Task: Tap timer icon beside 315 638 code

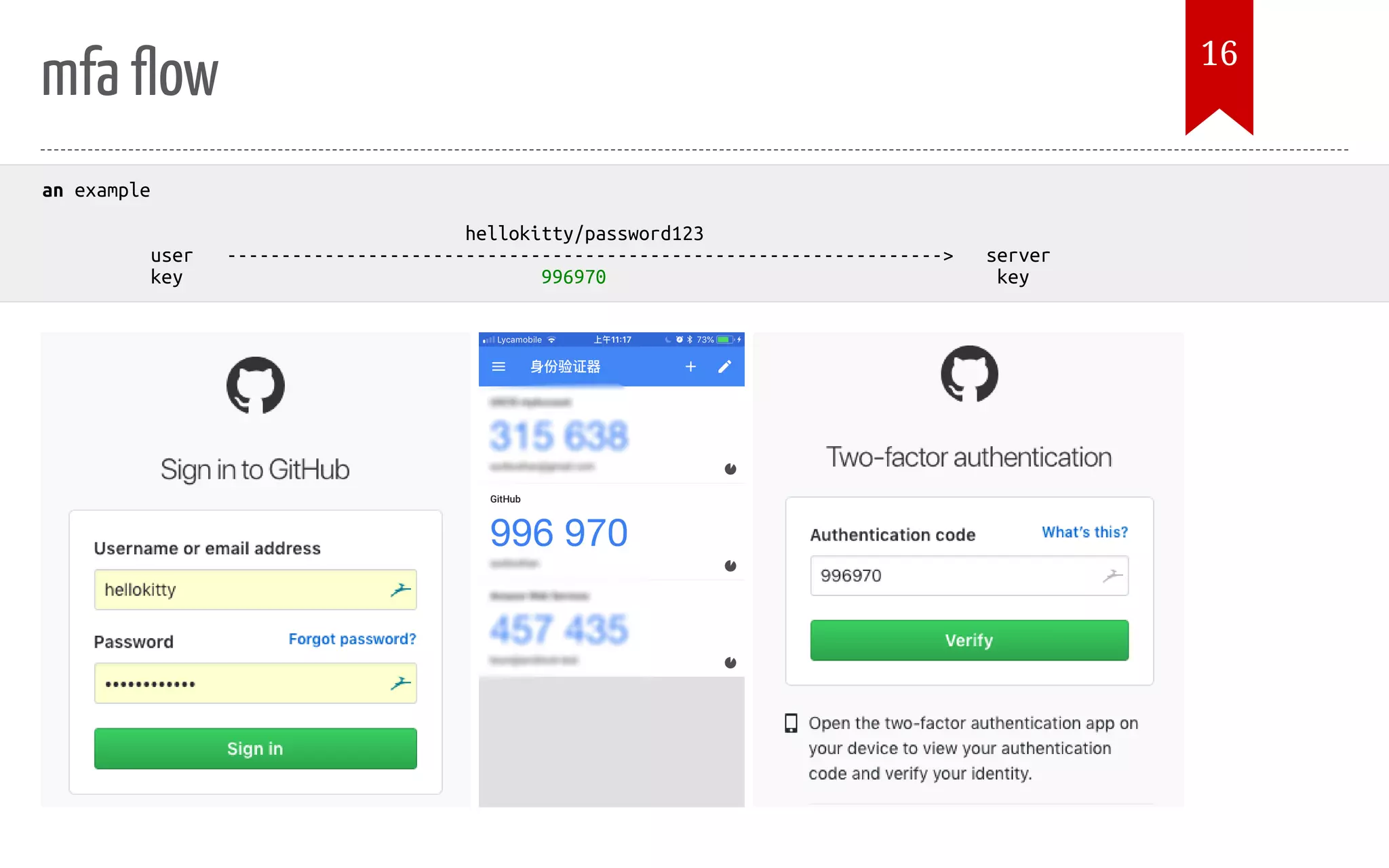Action: coord(730,469)
